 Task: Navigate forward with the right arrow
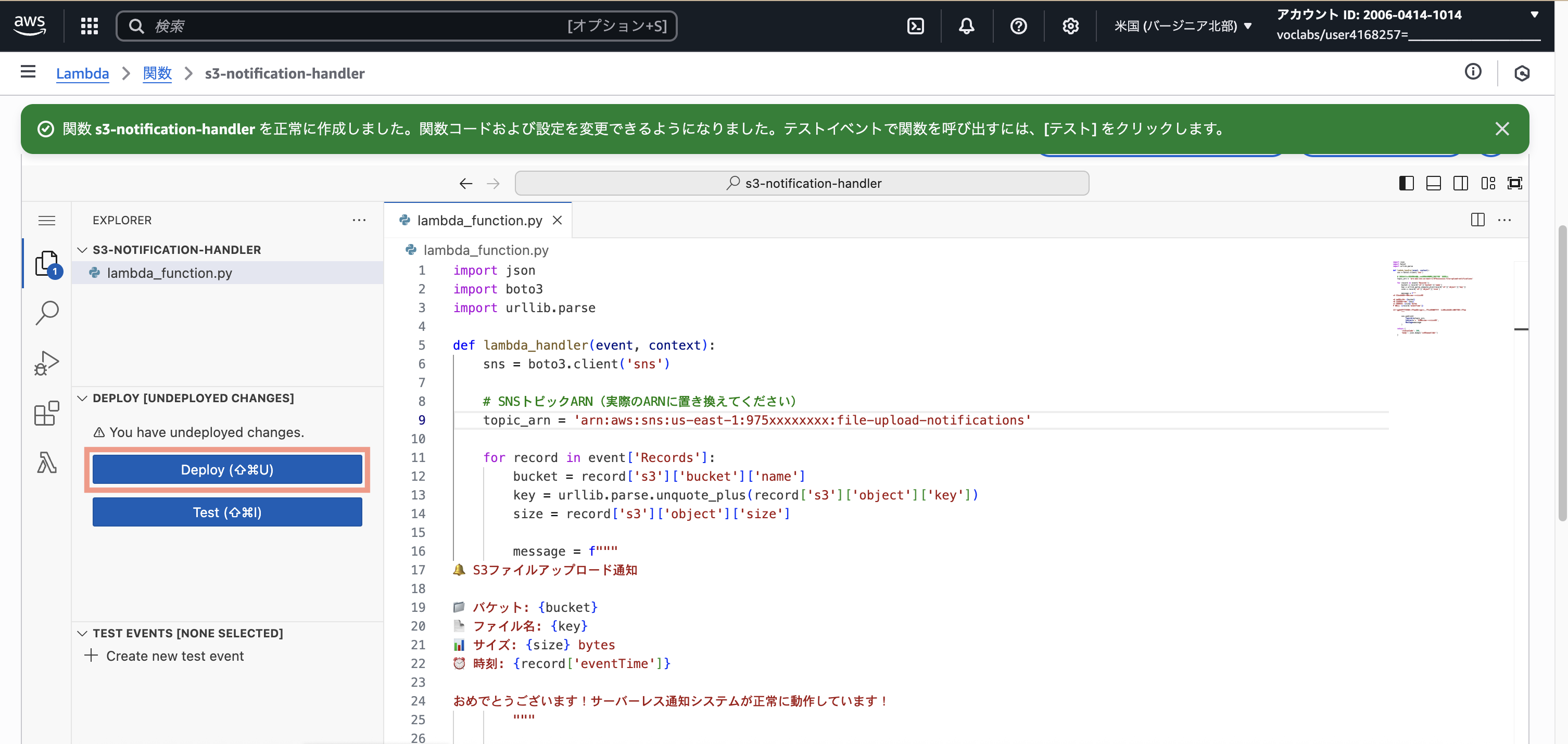click(x=493, y=183)
